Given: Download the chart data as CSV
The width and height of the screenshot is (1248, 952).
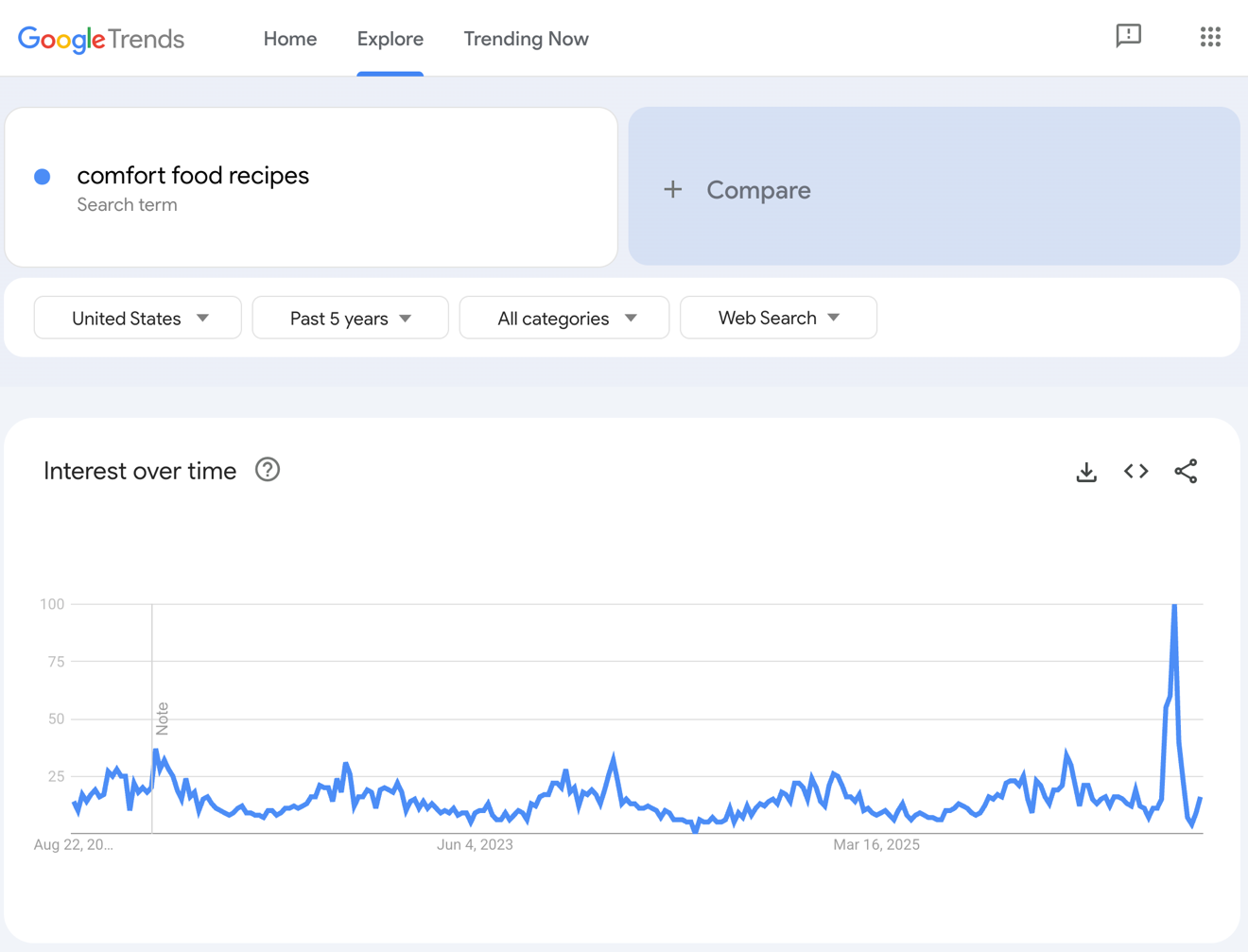Looking at the screenshot, I should point(1086,472).
